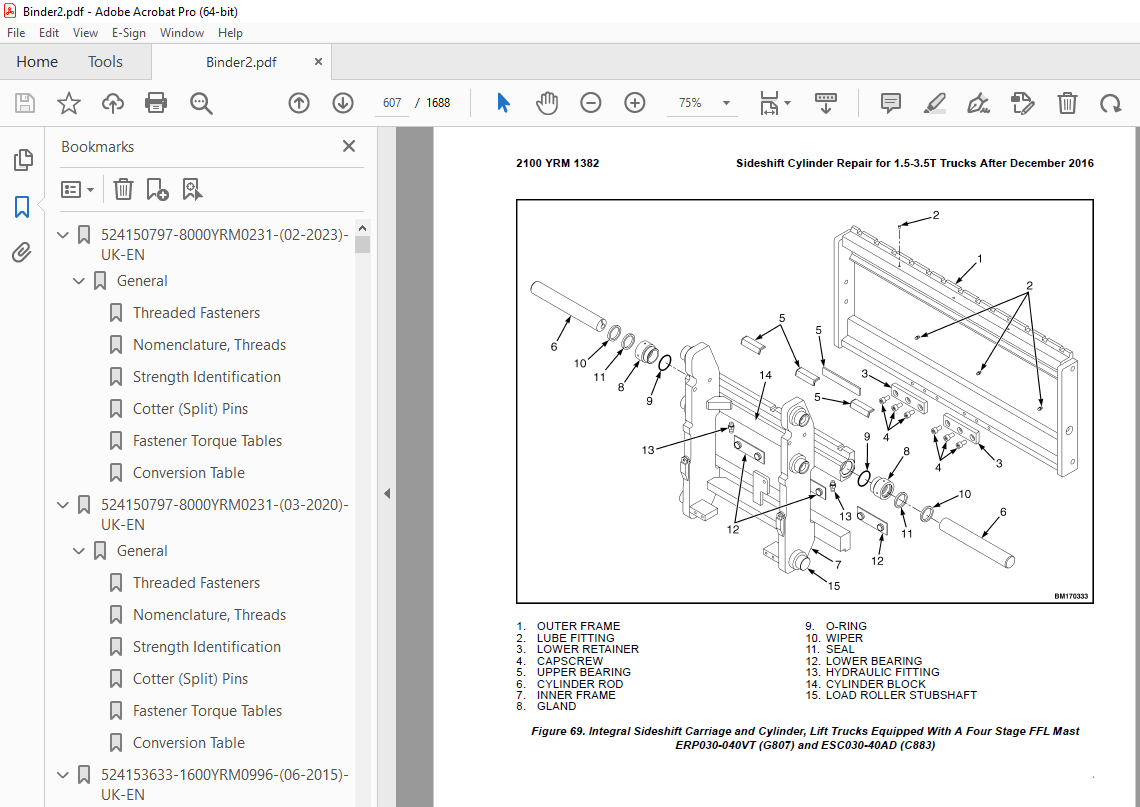1140x807 pixels.
Task: Click the Figure 69 caption text
Action: pos(805,738)
